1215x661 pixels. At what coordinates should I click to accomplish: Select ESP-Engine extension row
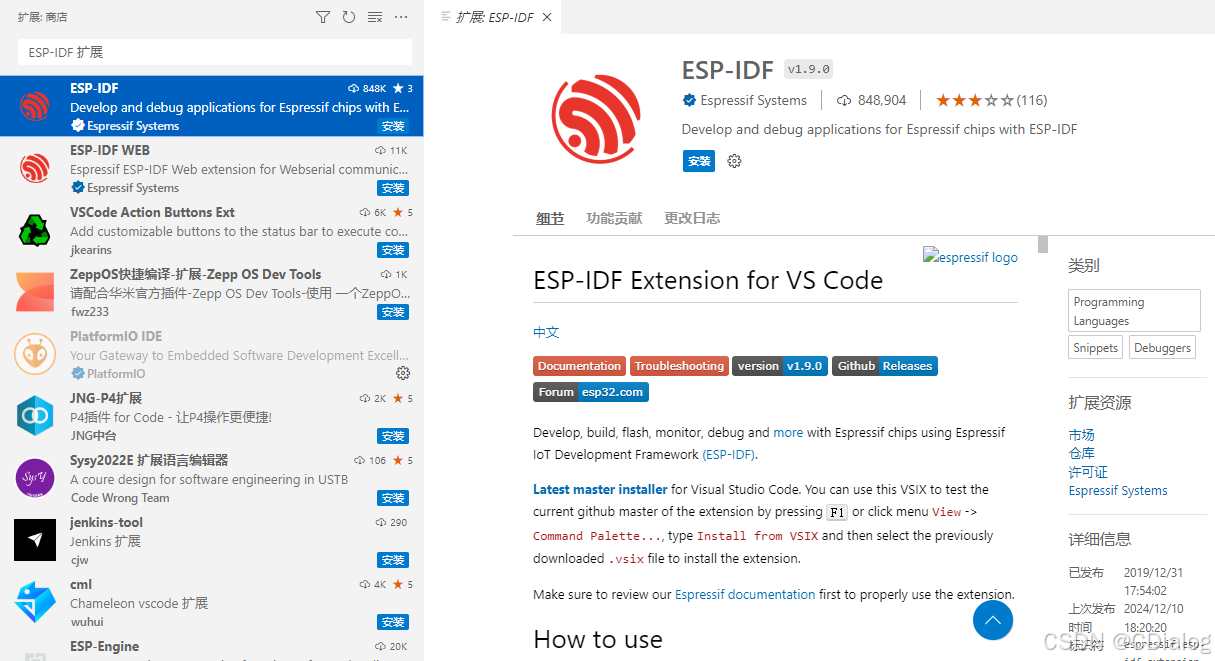tap(212, 647)
